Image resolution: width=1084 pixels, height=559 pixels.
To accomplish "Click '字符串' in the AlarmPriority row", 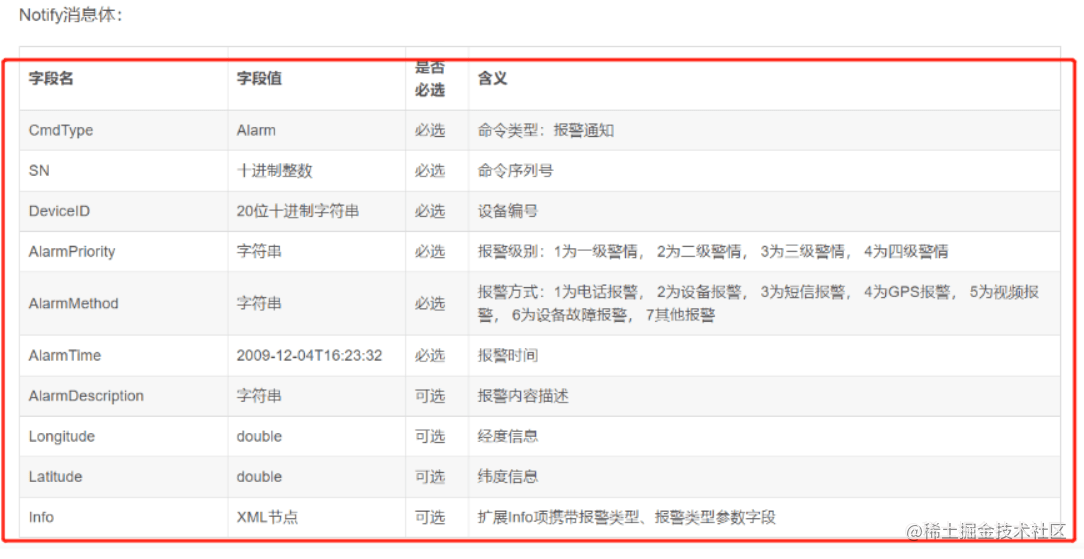I will pos(259,252).
